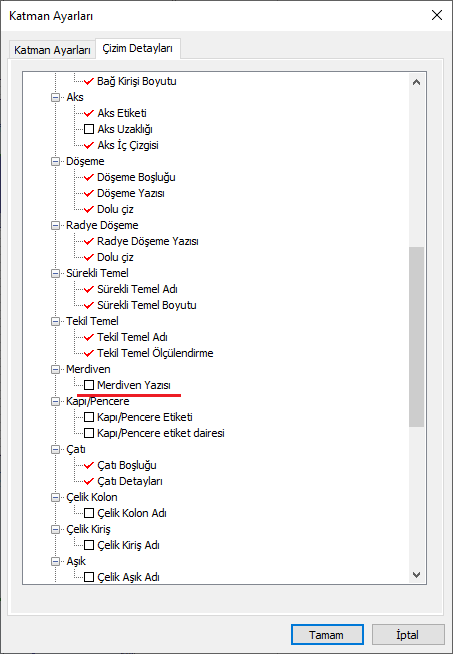
Task: Enable Kapı/Pencere Etiketi checkbox
Action: [89, 417]
